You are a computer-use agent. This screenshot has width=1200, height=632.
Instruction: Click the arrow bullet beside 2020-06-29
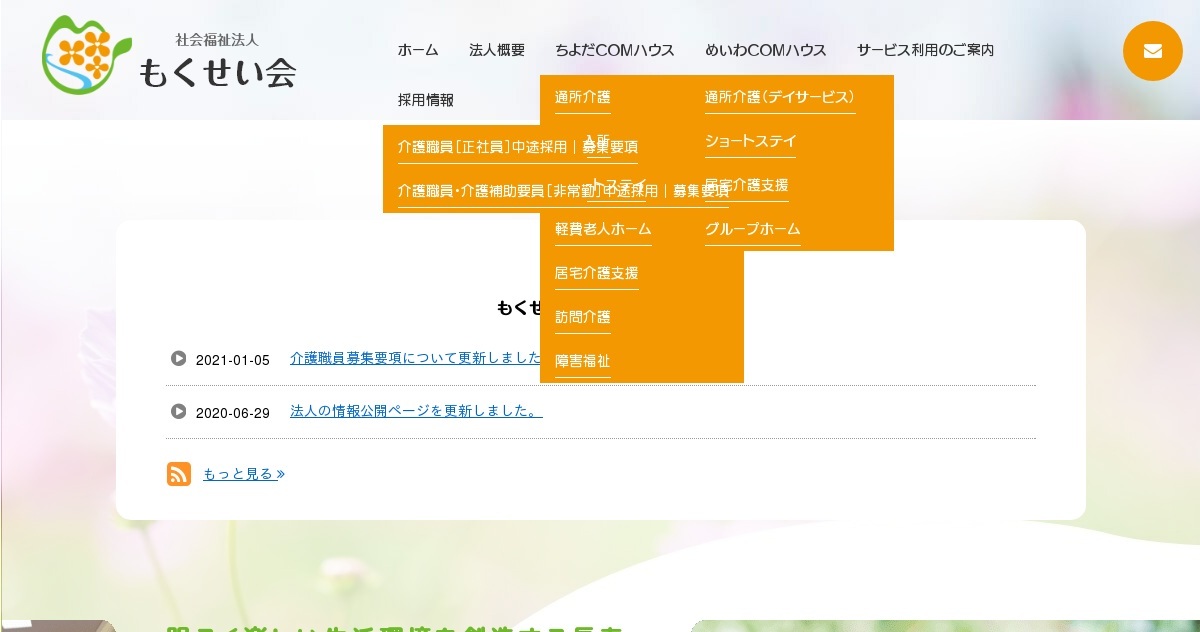point(179,411)
